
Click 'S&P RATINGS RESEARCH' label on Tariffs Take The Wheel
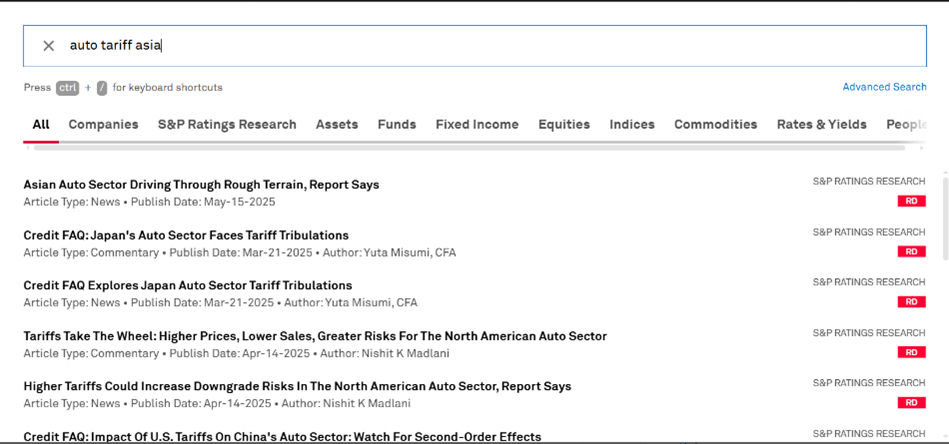point(869,333)
